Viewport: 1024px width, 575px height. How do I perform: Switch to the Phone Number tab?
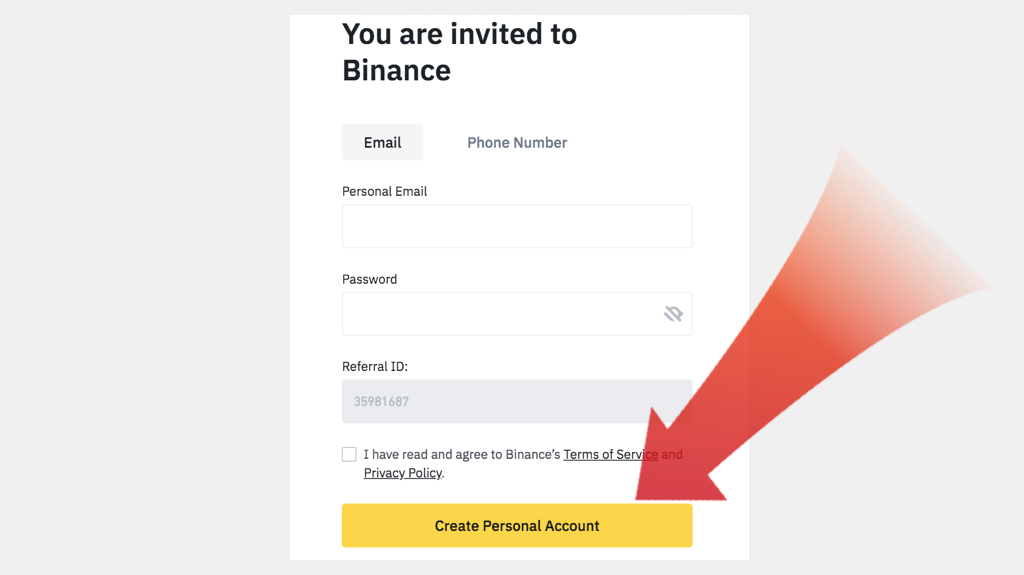pyautogui.click(x=517, y=143)
